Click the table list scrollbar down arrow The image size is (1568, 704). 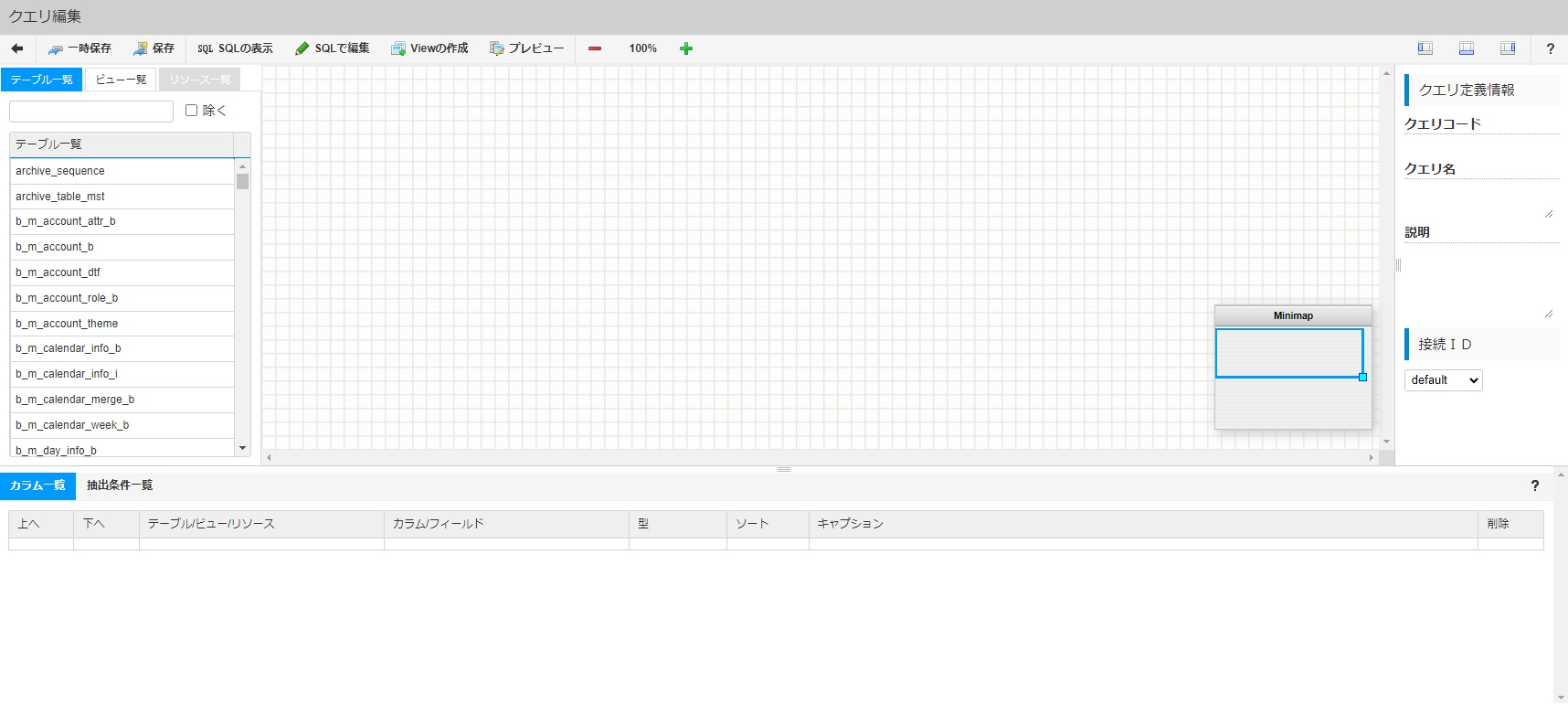click(242, 448)
